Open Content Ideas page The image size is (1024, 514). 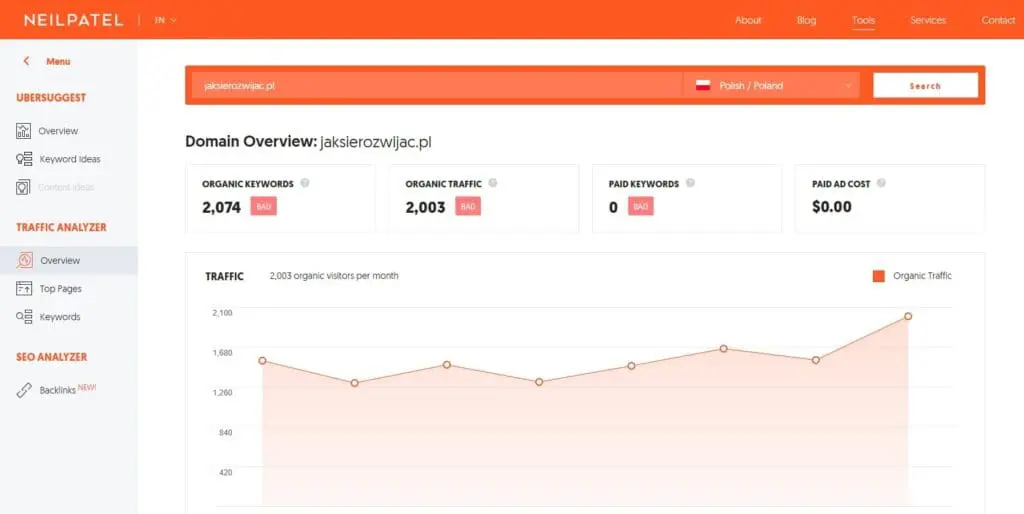coord(66,187)
